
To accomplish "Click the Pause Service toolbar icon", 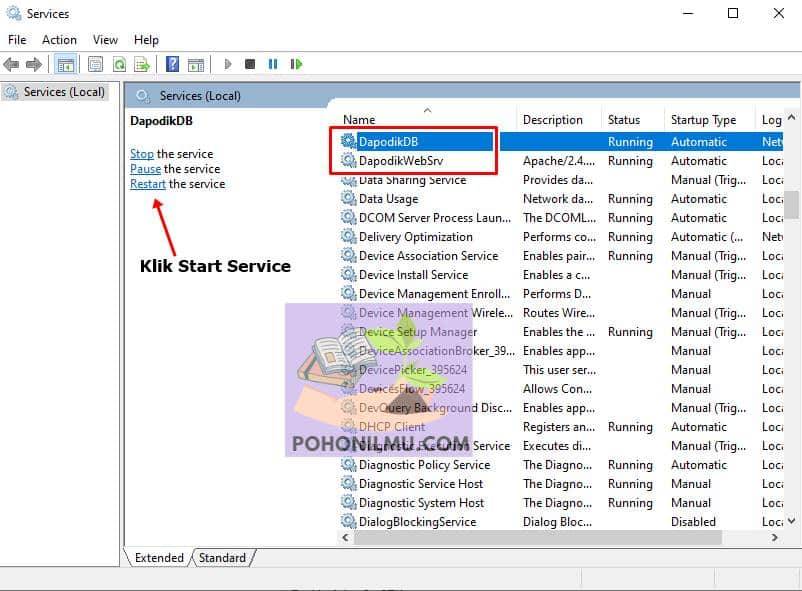I will click(x=273, y=64).
